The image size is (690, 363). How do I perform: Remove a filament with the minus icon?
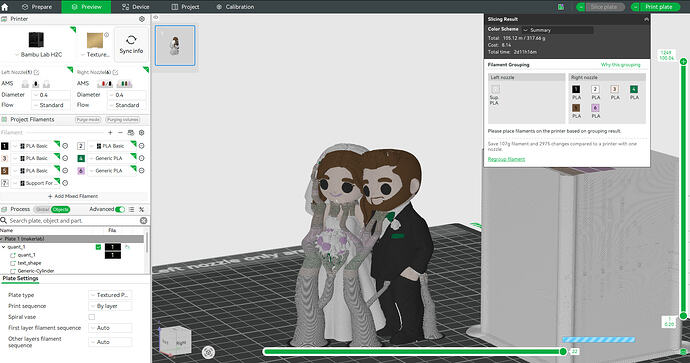[121, 132]
